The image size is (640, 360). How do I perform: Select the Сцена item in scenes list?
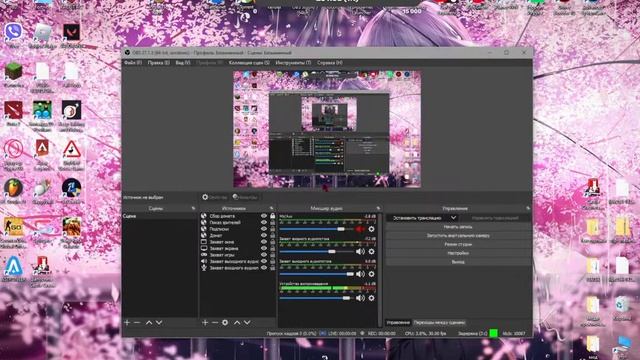tap(160, 216)
